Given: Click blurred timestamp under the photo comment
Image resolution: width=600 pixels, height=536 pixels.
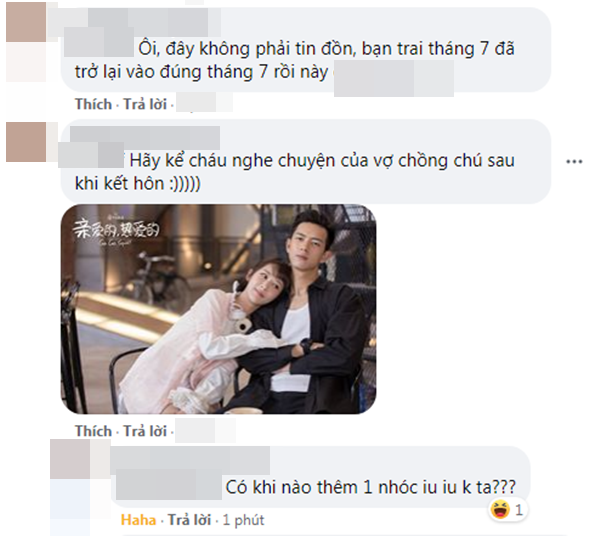Looking at the screenshot, I should (x=205, y=431).
